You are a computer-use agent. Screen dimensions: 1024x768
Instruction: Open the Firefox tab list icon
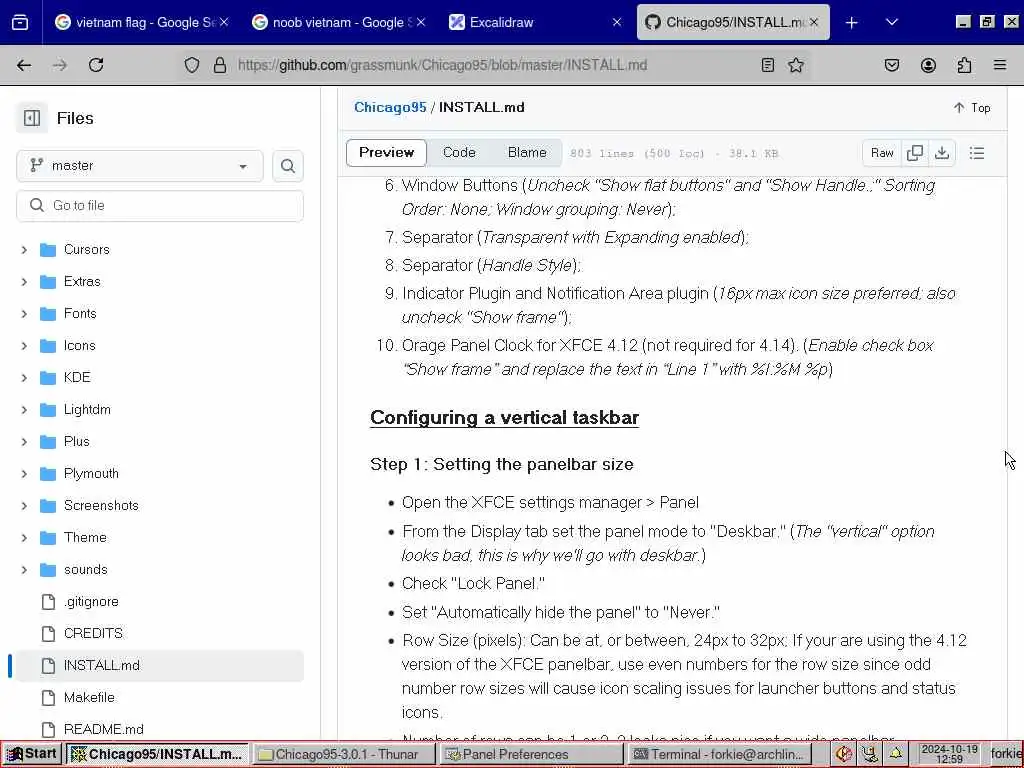tap(20, 22)
